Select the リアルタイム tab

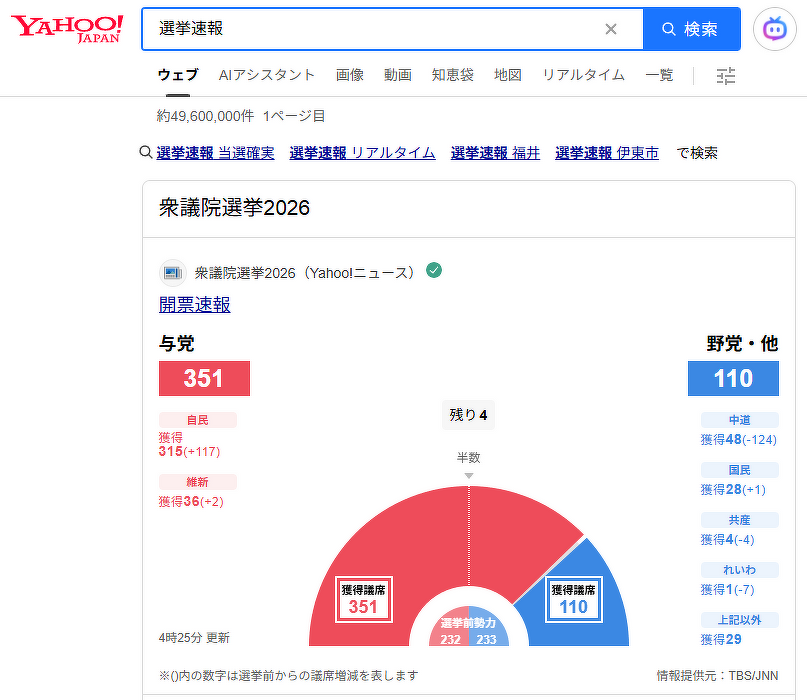(583, 75)
